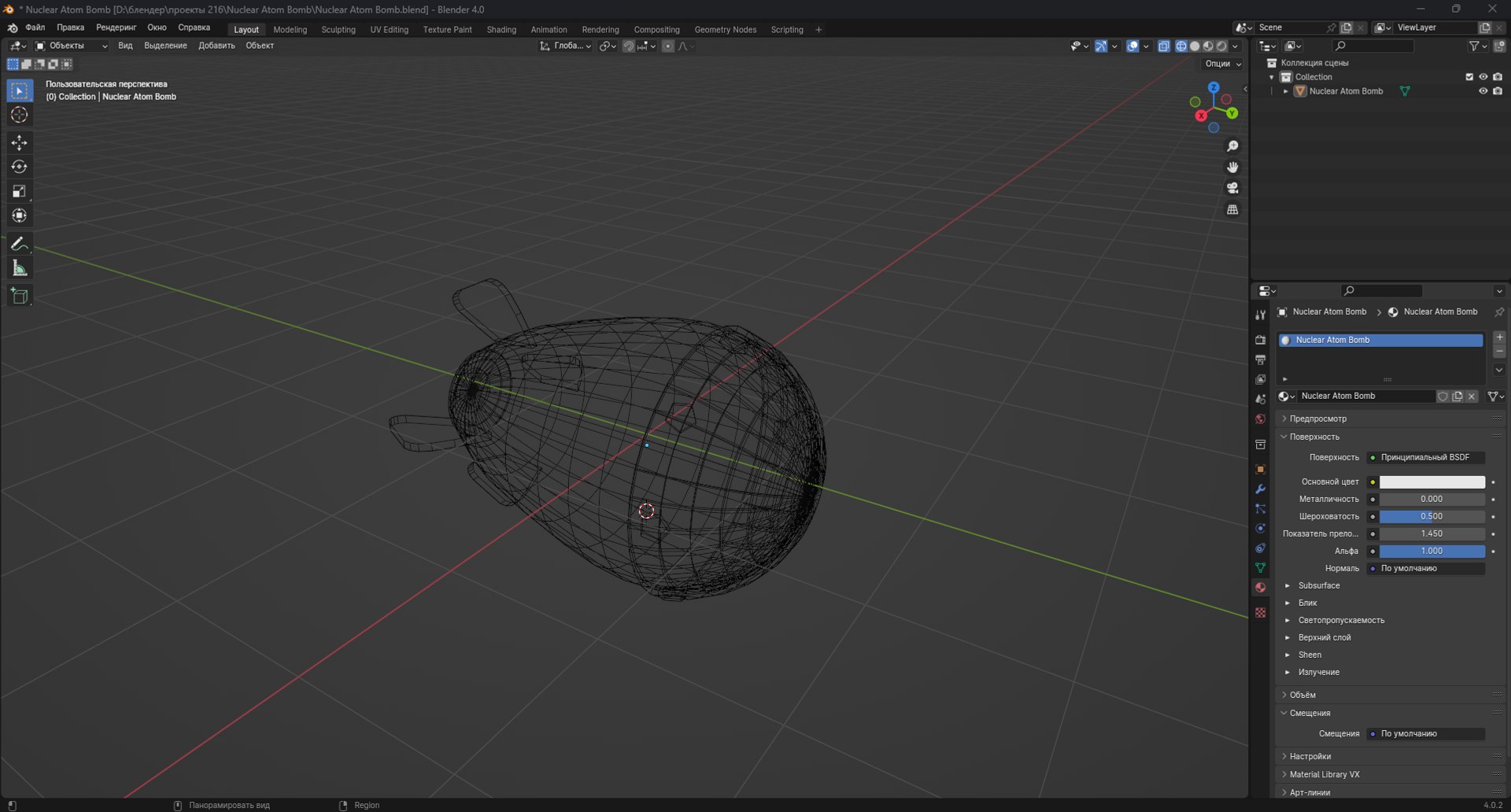Select the Annotate pencil tool
The height and width of the screenshot is (812, 1511).
click(x=20, y=244)
